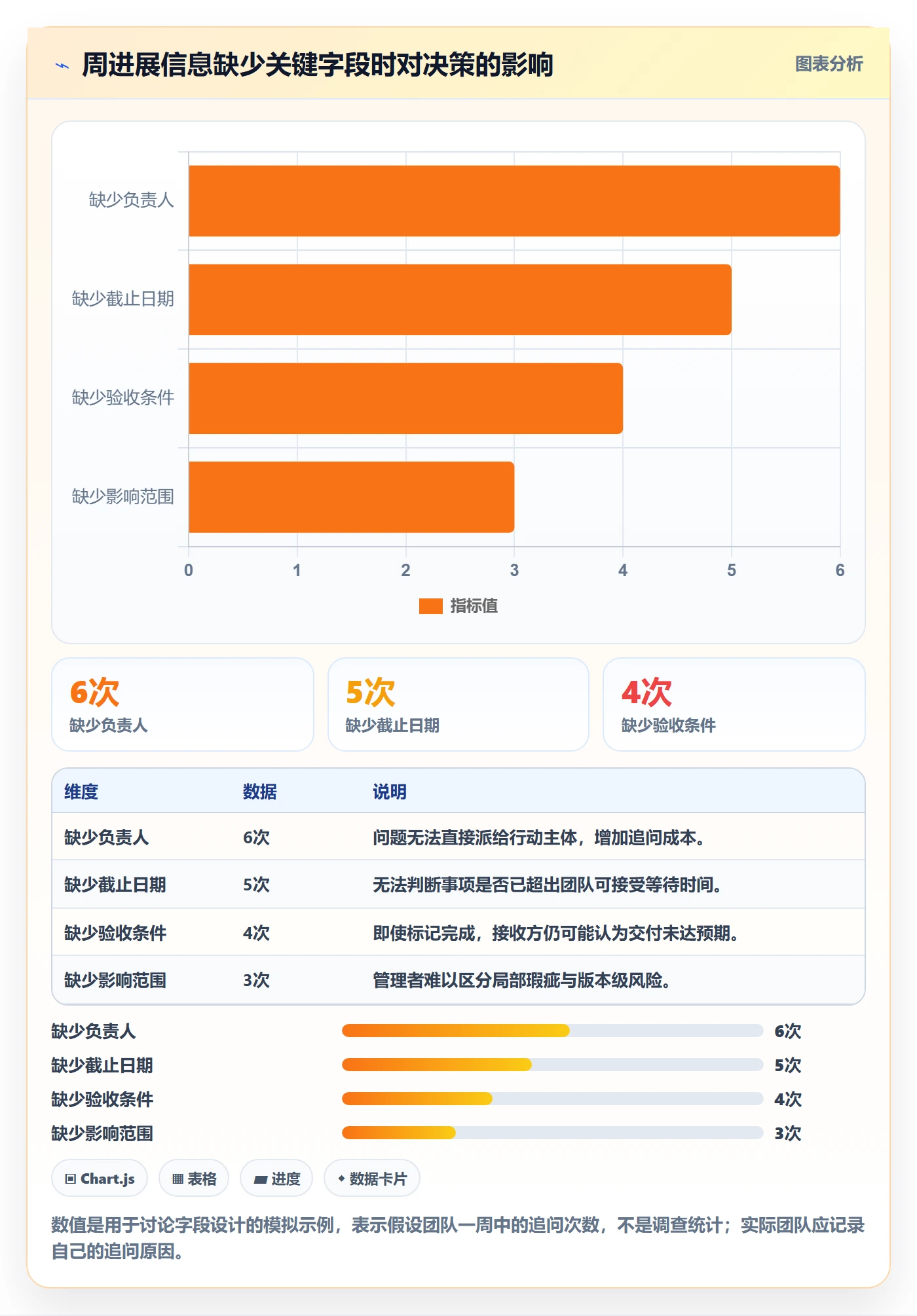Image resolution: width=917 pixels, height=1316 pixels.
Task: Click the 6次 value in table
Action: [x=256, y=837]
